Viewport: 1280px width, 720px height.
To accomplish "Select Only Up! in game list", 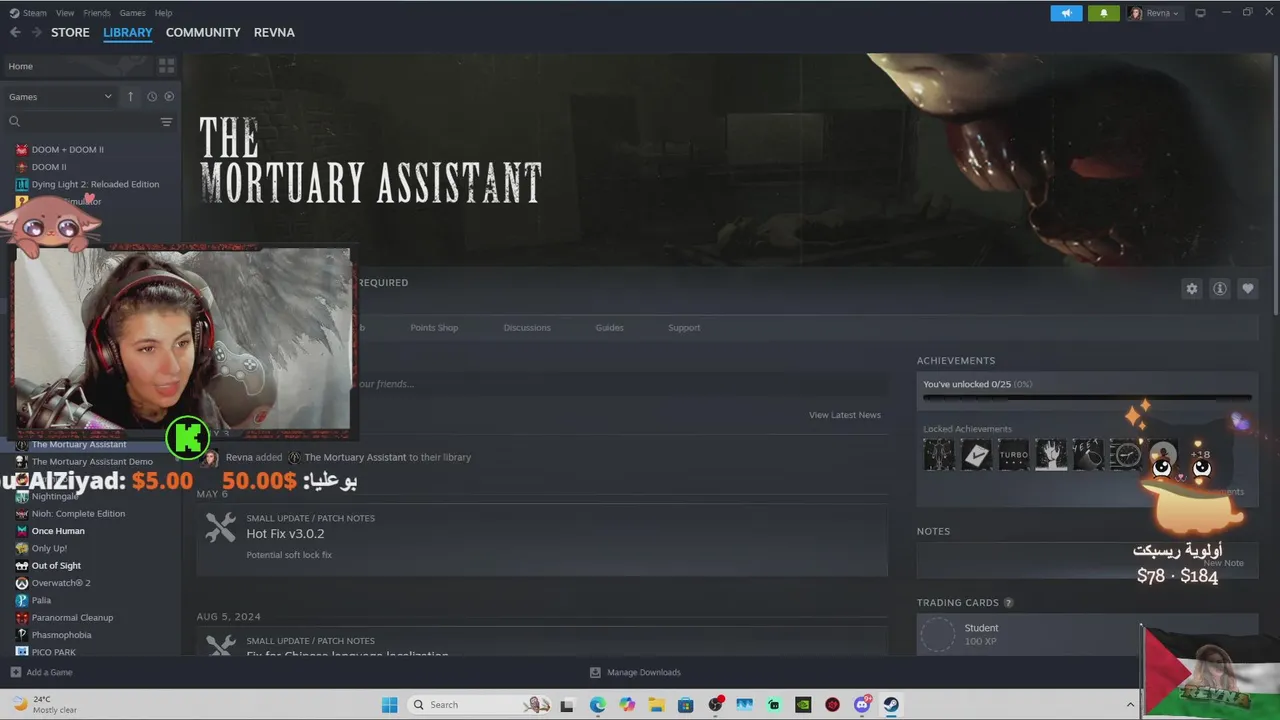I will tap(49, 548).
